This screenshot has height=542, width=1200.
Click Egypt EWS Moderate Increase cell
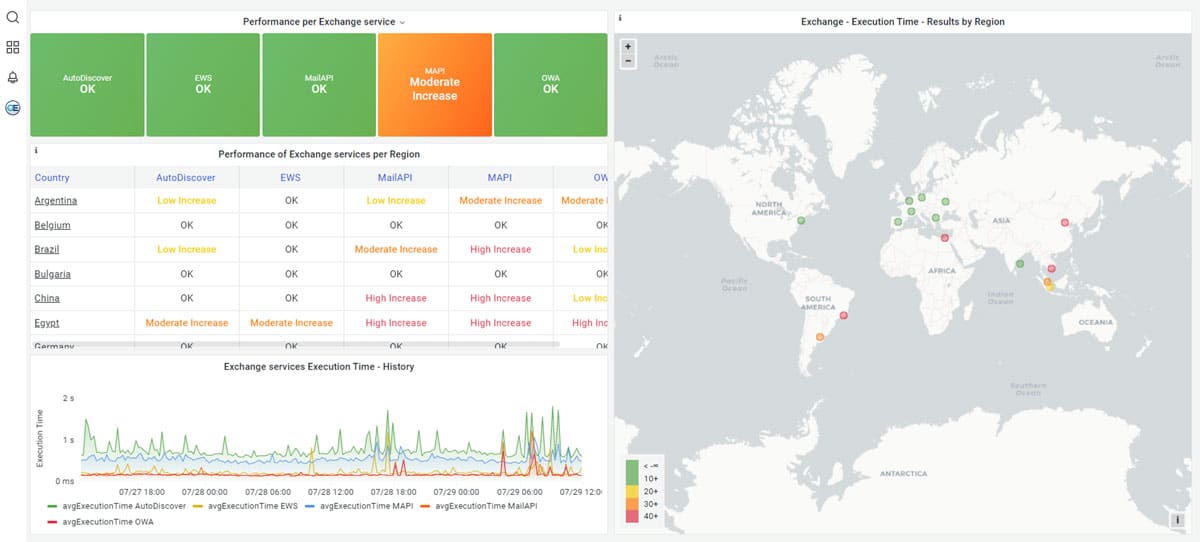tap(291, 323)
